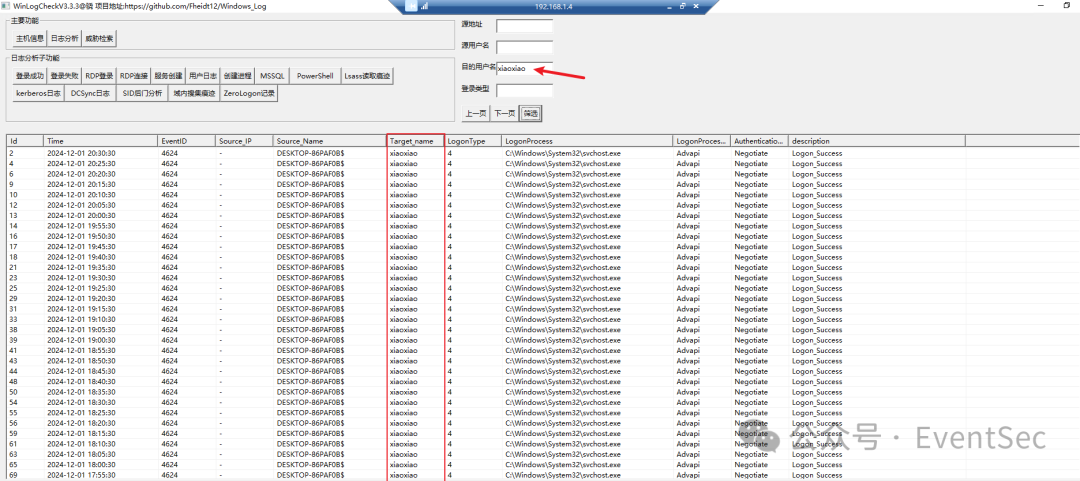
Task: Open the 主机信息 host info function
Action: coord(30,39)
